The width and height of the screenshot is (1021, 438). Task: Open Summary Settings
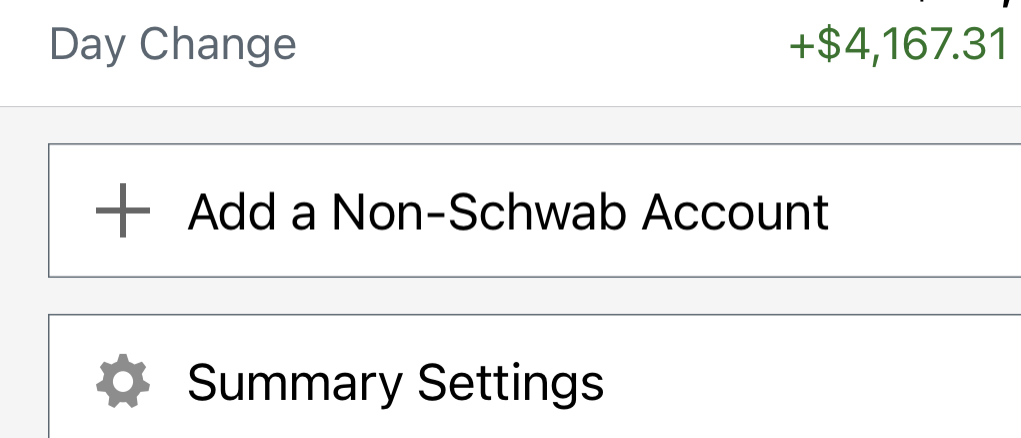click(535, 376)
